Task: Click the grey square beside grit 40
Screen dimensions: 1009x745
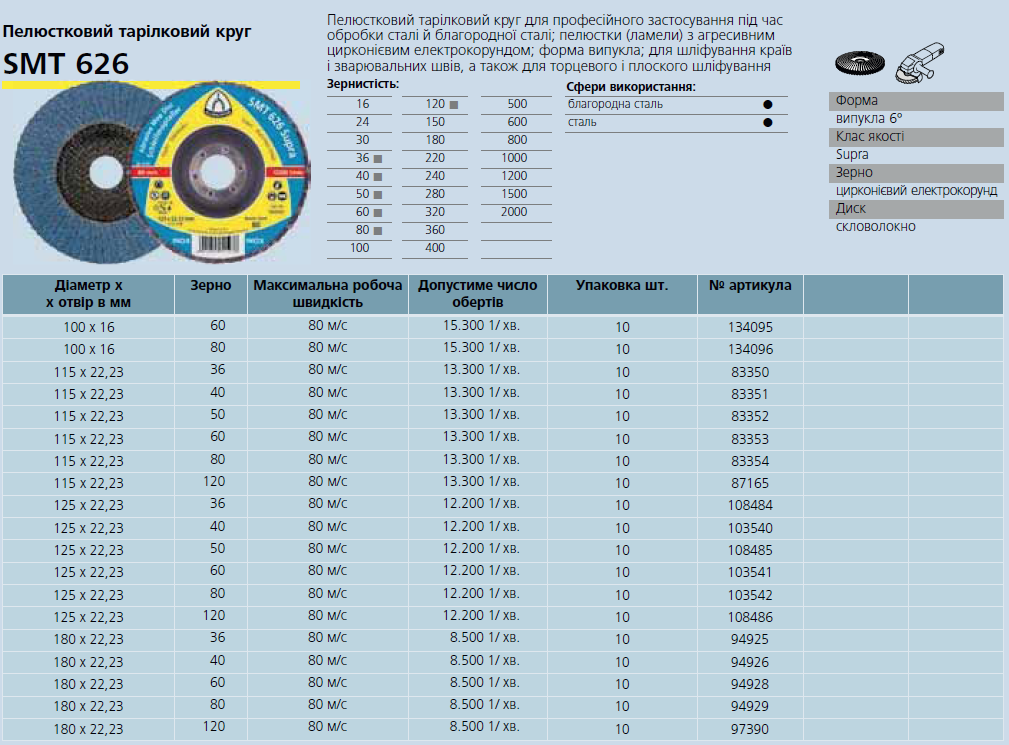Action: click(378, 177)
